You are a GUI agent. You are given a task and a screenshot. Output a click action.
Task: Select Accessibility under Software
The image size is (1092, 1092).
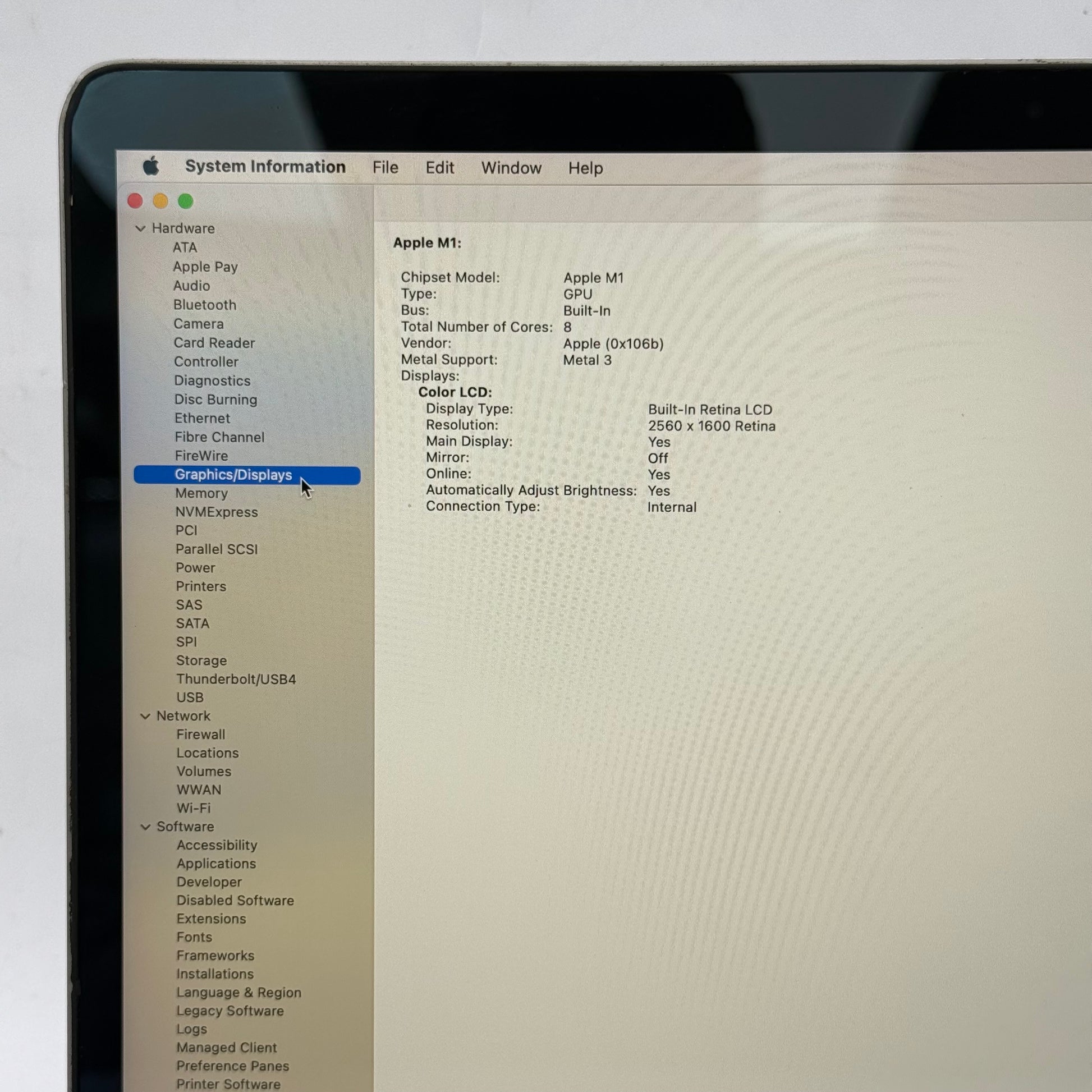pos(217,846)
